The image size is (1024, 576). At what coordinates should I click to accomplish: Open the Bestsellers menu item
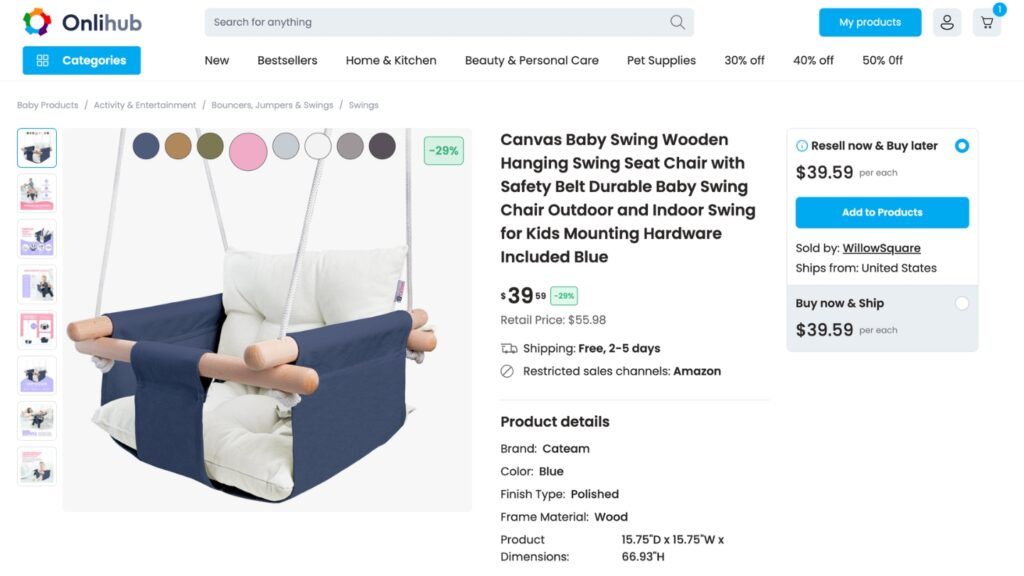tap(287, 60)
